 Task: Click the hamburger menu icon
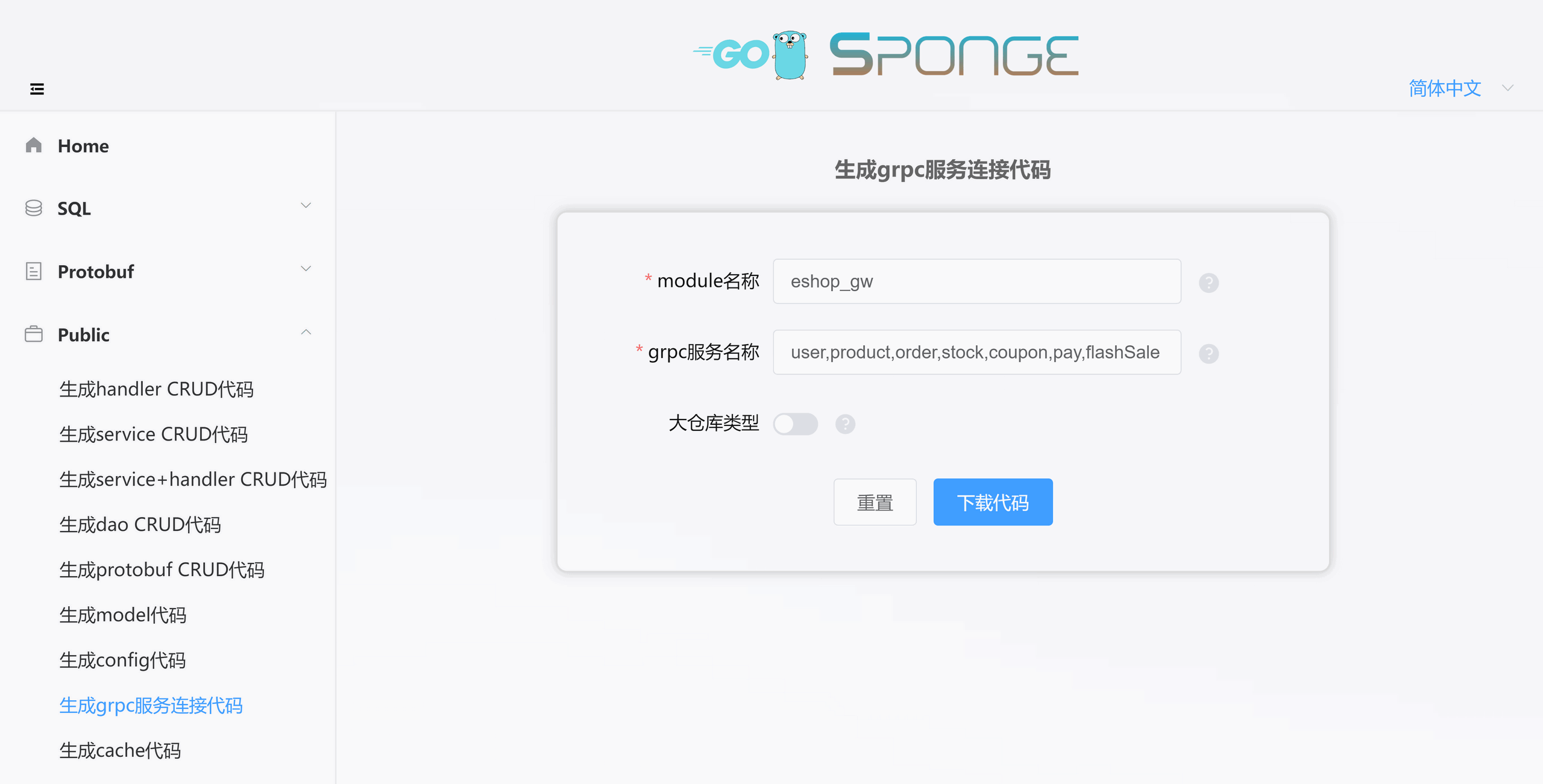pos(37,89)
